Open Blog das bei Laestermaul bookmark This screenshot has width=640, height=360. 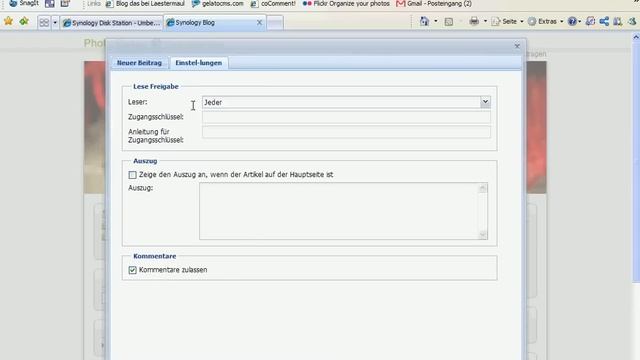point(145,4)
